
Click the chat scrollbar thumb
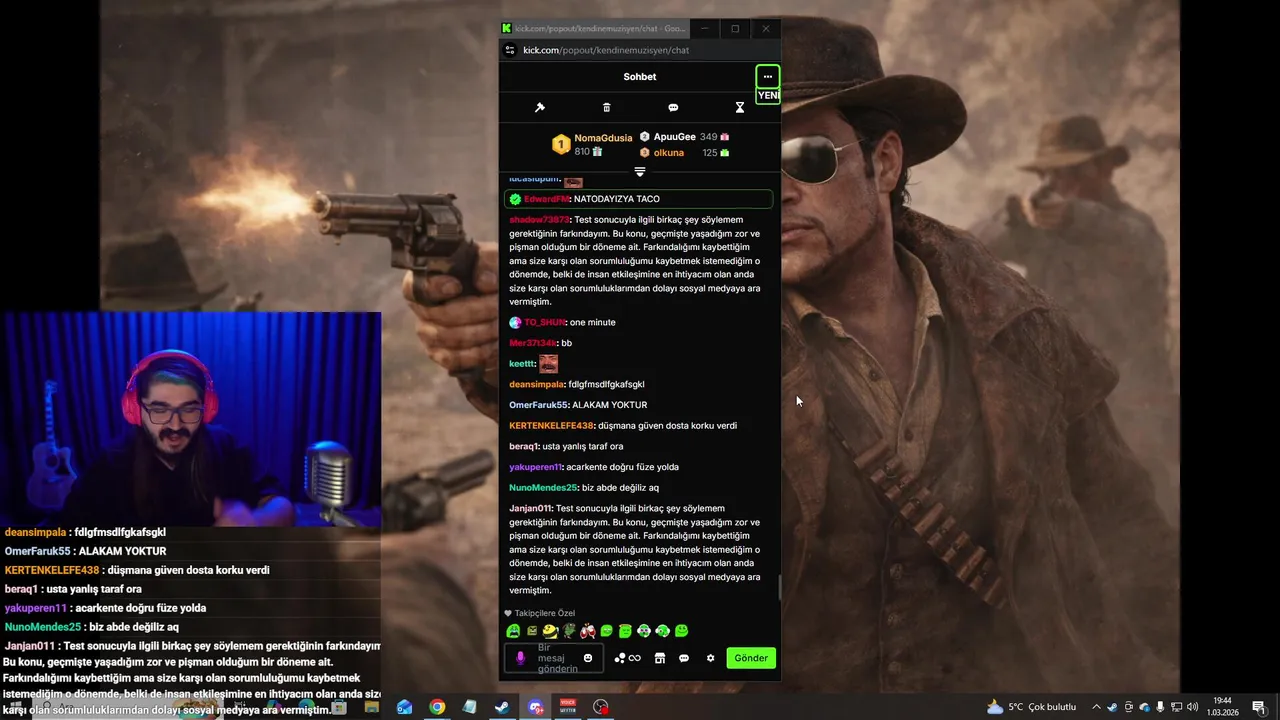779,587
